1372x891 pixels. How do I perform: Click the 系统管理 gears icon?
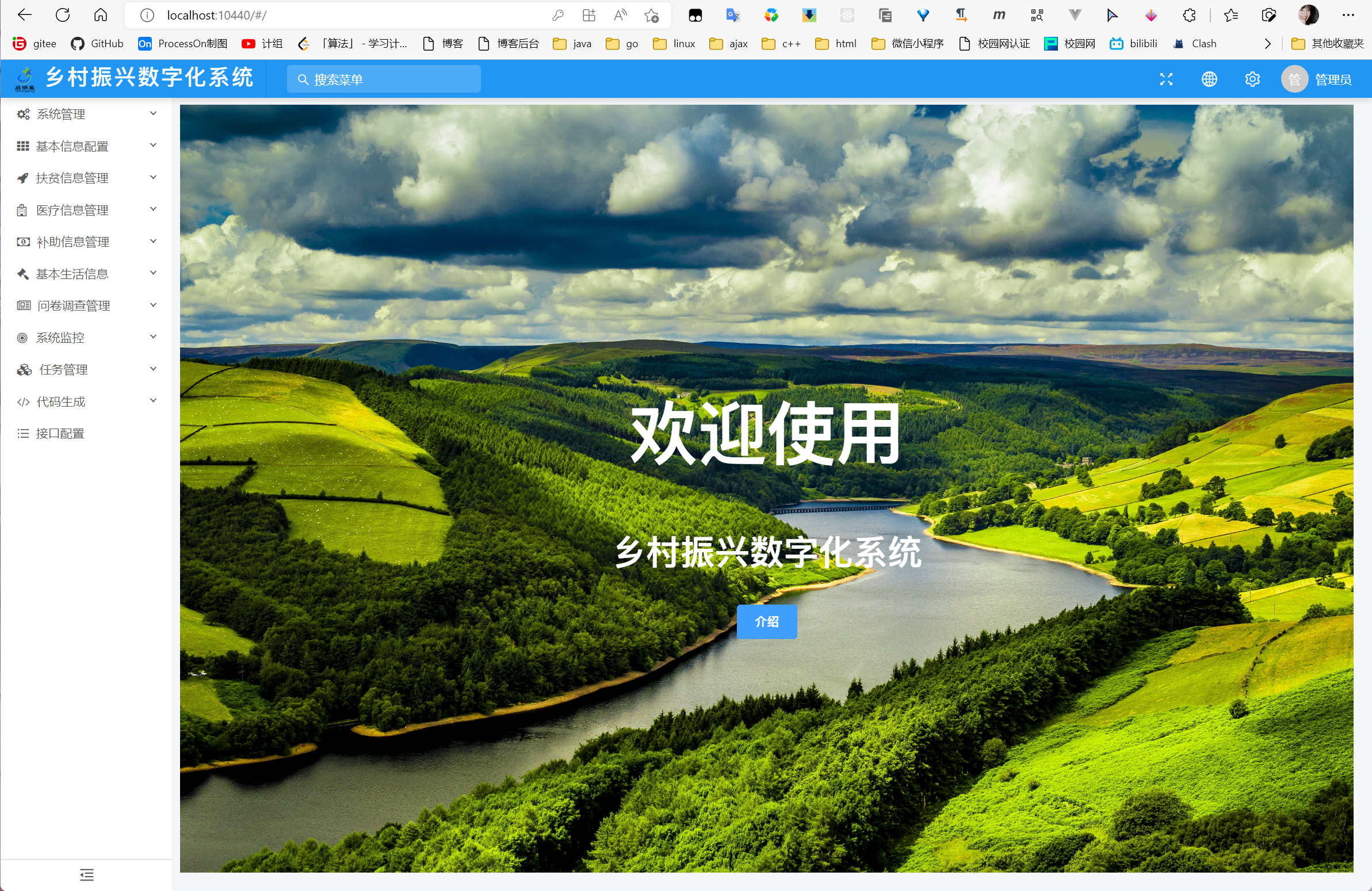click(x=23, y=114)
